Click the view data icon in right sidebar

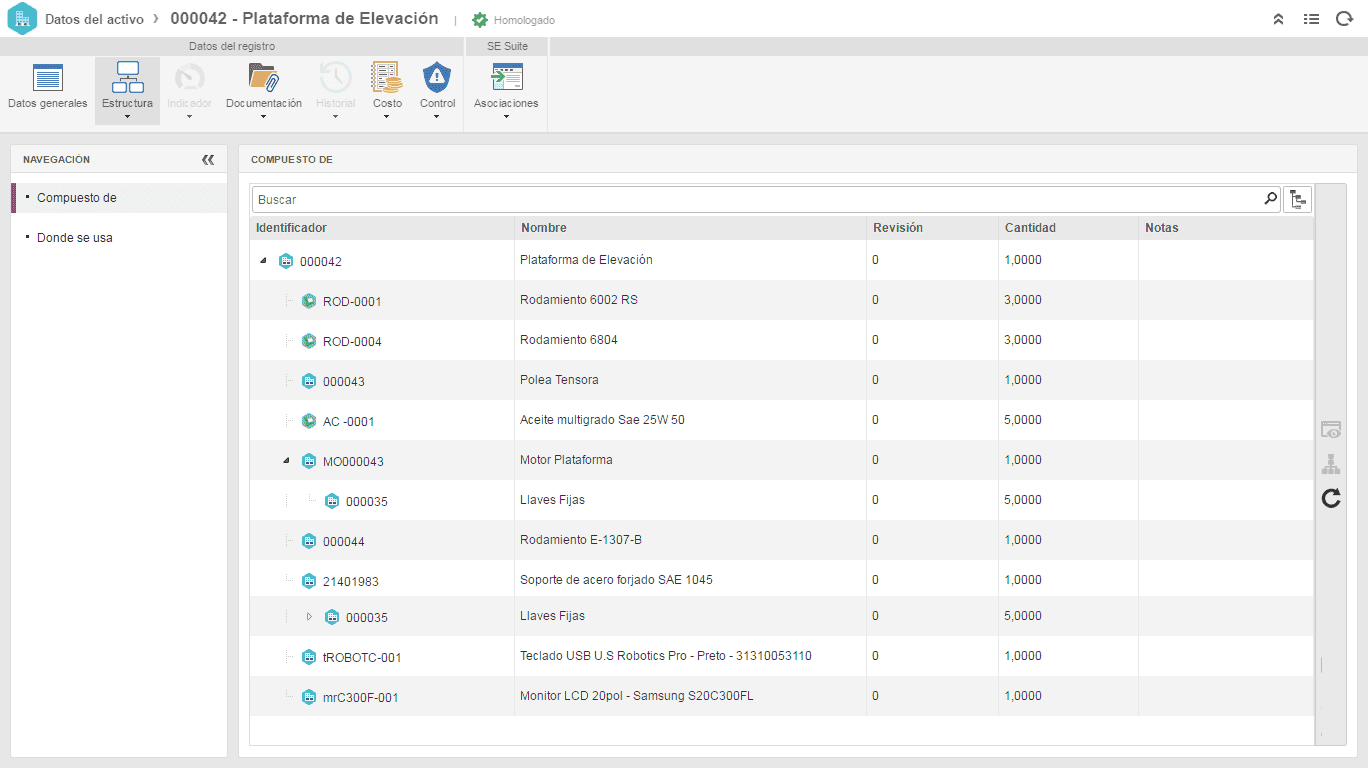click(x=1330, y=430)
